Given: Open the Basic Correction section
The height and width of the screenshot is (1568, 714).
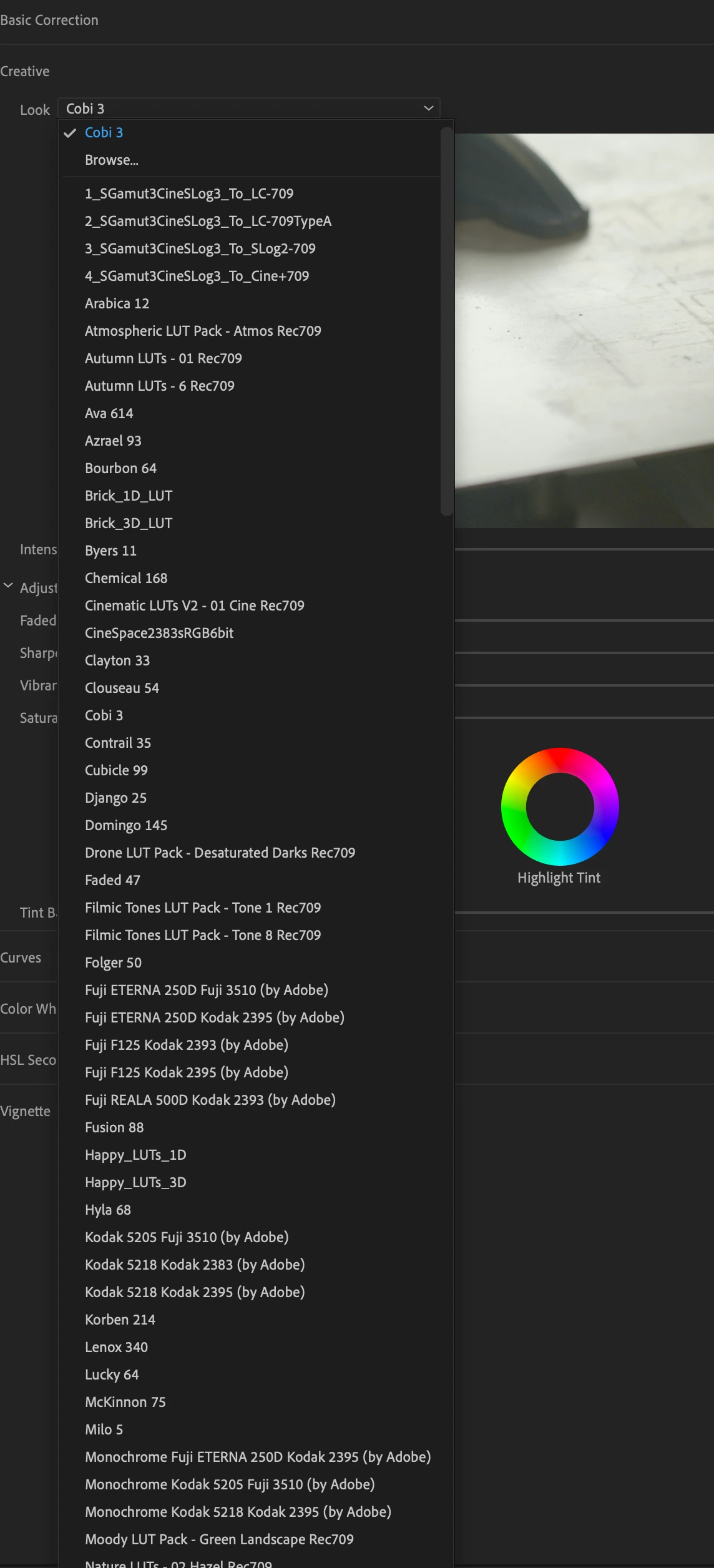Looking at the screenshot, I should point(49,20).
